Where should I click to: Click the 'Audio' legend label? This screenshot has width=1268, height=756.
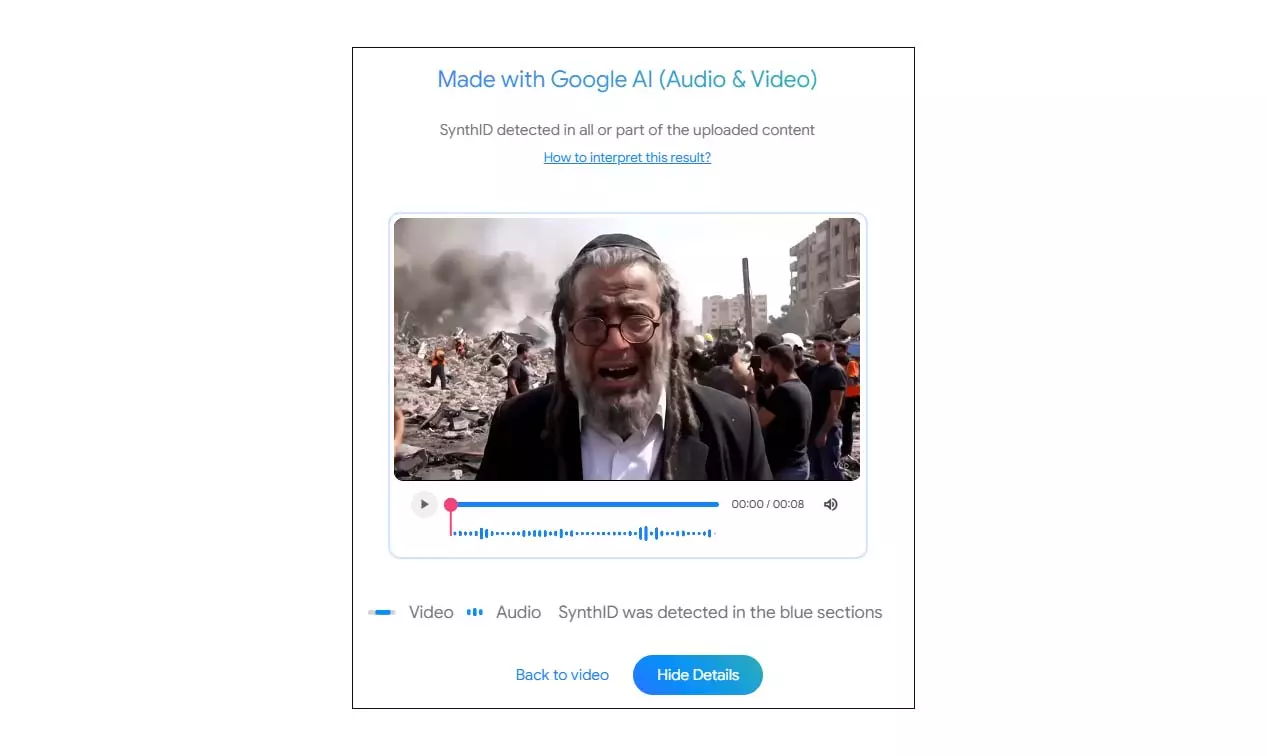pos(519,612)
